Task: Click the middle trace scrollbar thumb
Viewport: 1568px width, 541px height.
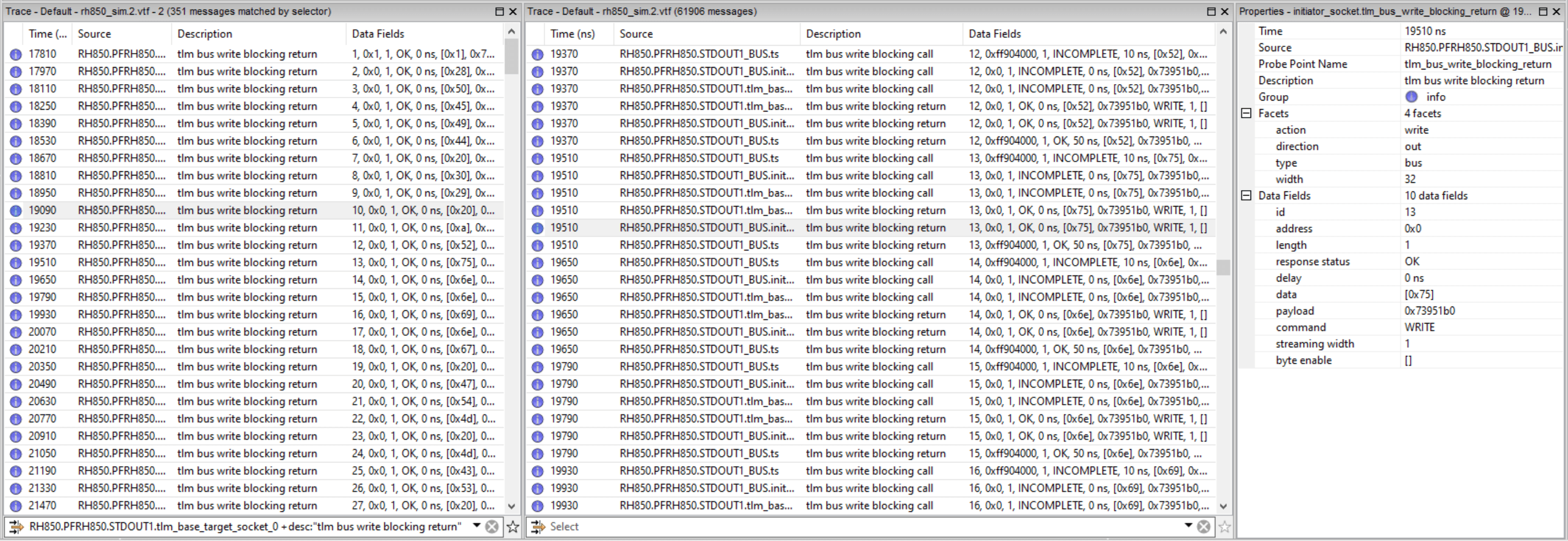Action: 1223,267
